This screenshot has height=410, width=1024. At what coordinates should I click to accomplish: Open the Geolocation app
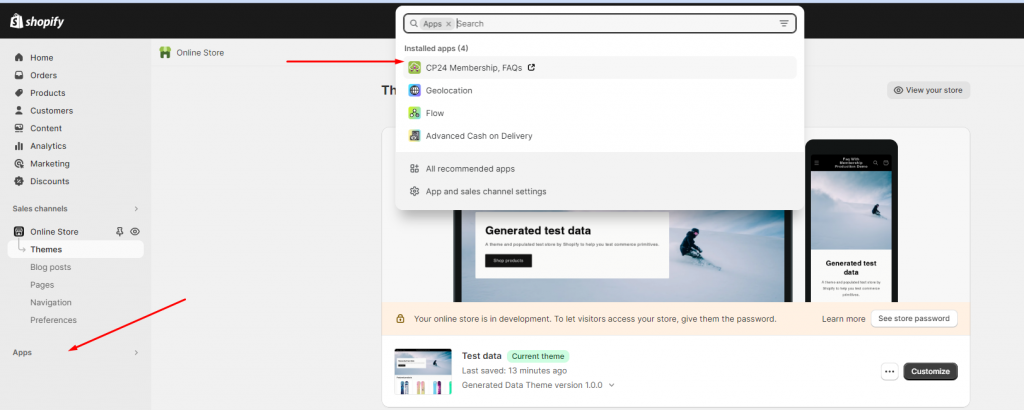[600, 90]
